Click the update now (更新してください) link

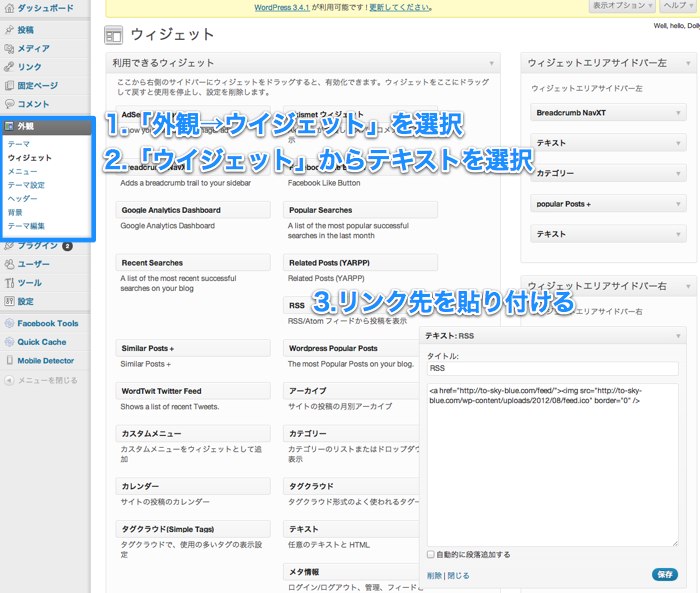pos(400,8)
